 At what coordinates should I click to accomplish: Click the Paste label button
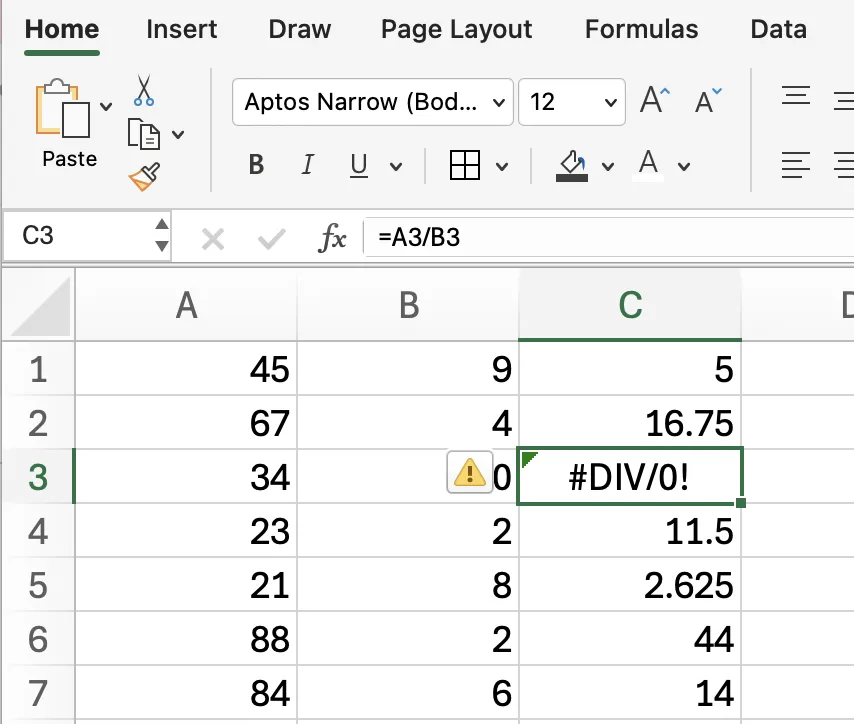(x=70, y=159)
